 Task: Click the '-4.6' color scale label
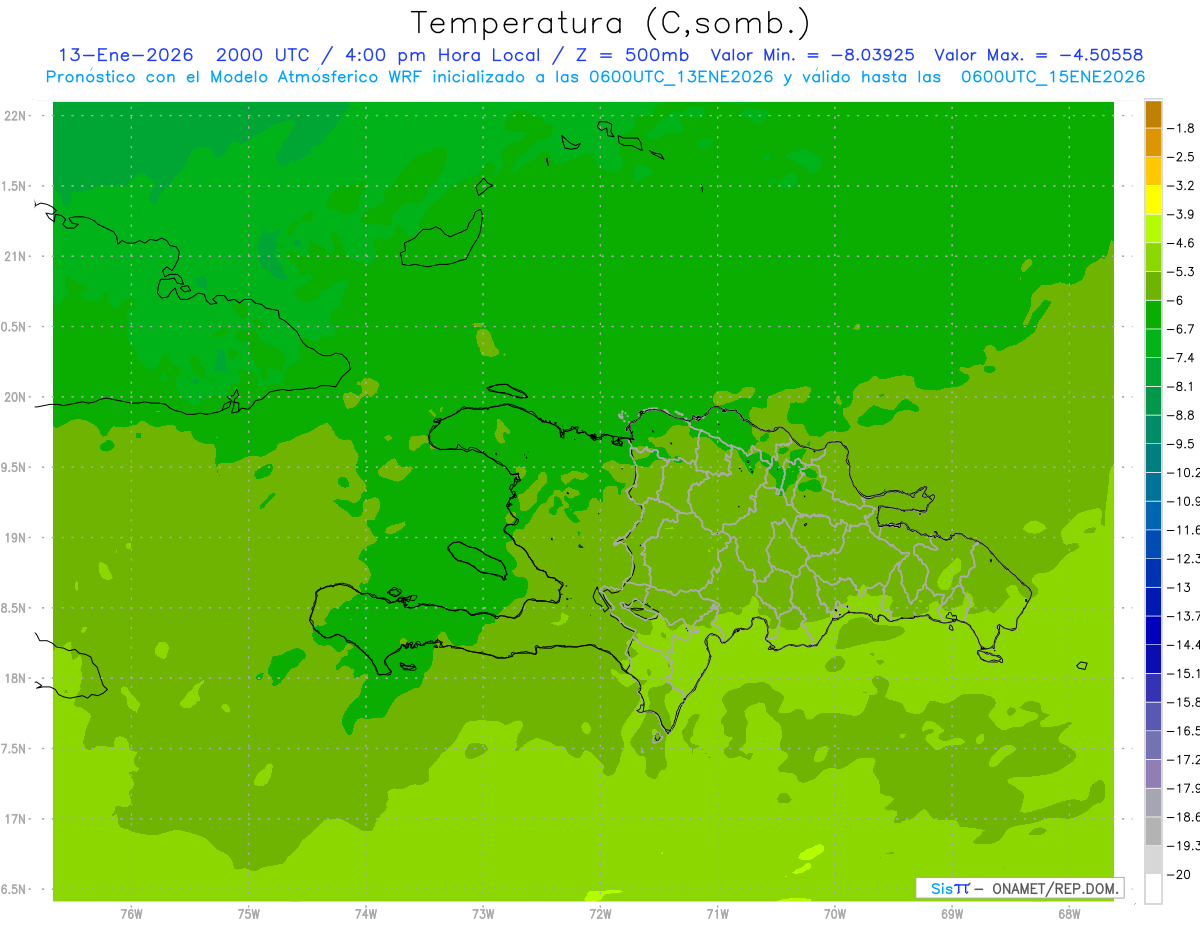tap(1181, 243)
